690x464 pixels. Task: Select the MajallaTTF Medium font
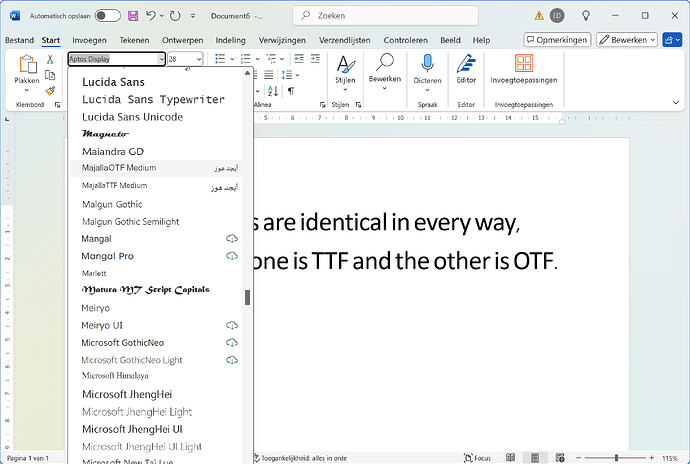156,186
